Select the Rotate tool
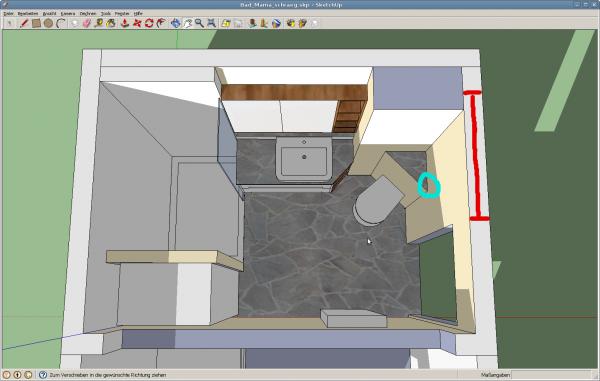The height and width of the screenshot is (381, 600). (x=149, y=23)
